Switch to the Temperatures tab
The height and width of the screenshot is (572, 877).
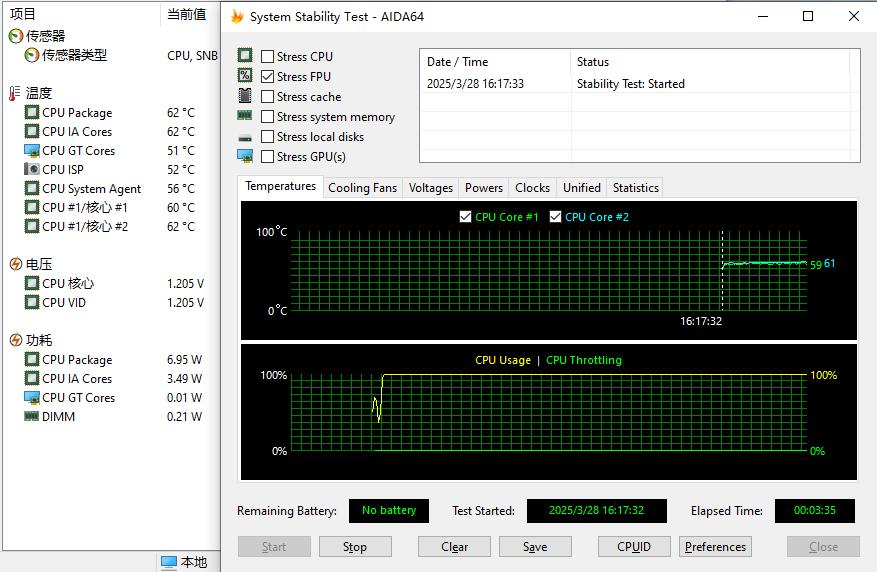click(280, 186)
